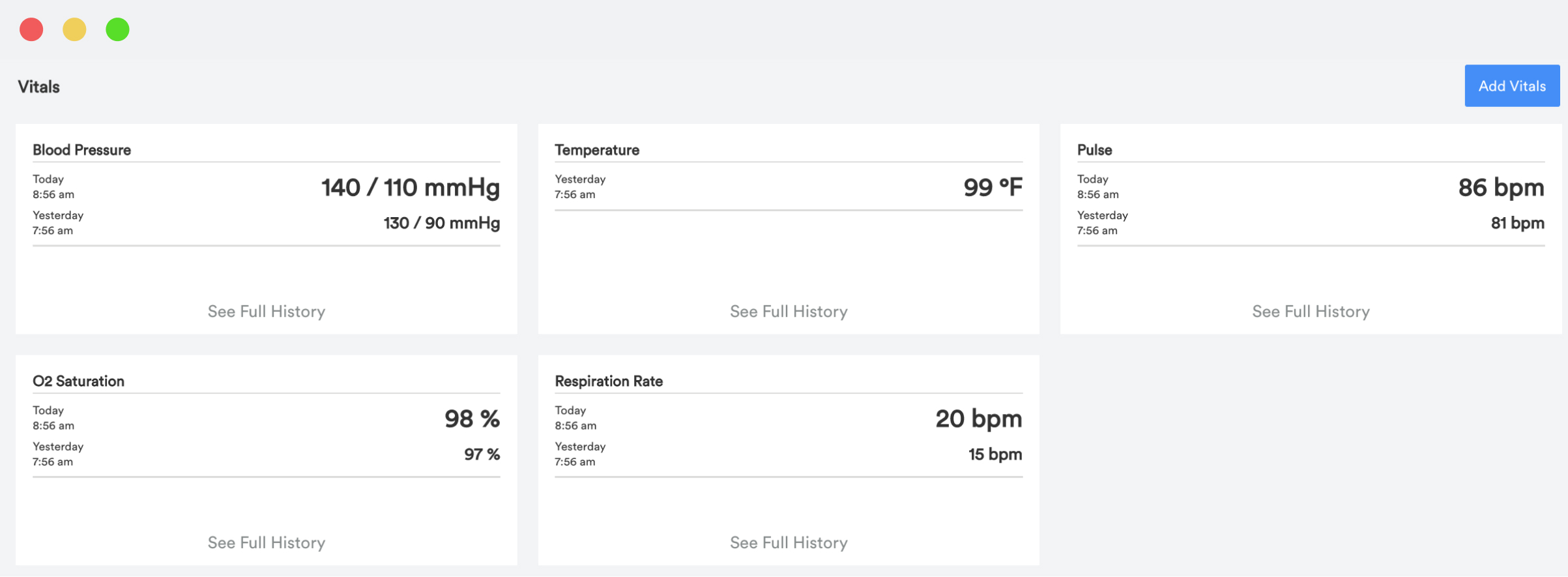1568x577 pixels.
Task: Select today's 140 / 110 mmHg reading
Action: tap(410, 188)
